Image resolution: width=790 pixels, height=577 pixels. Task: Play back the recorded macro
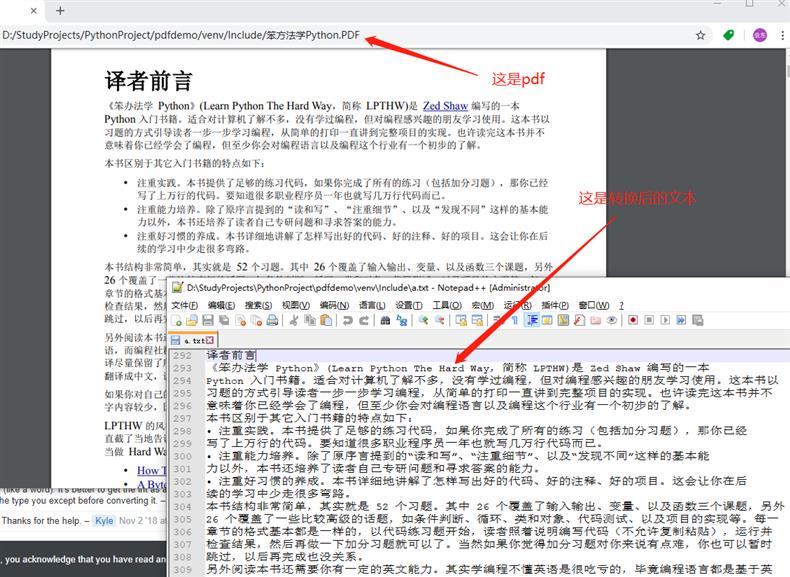point(665,320)
